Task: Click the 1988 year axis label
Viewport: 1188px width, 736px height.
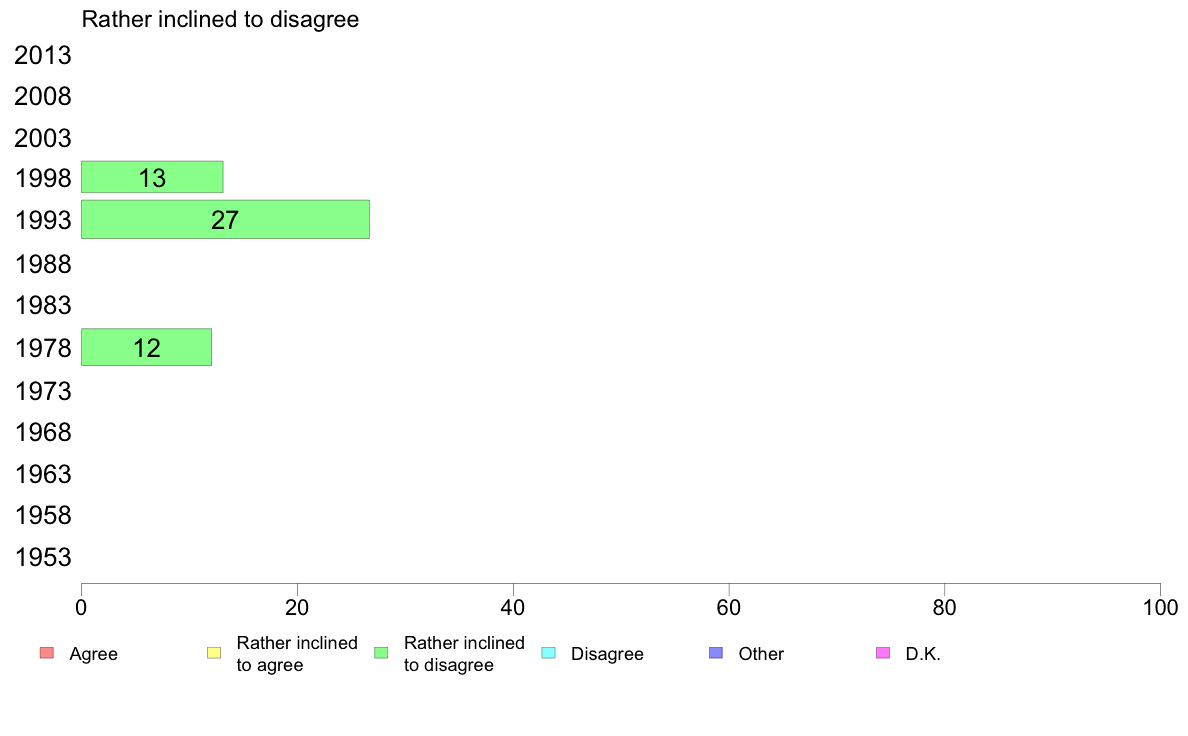Action: click(43, 265)
